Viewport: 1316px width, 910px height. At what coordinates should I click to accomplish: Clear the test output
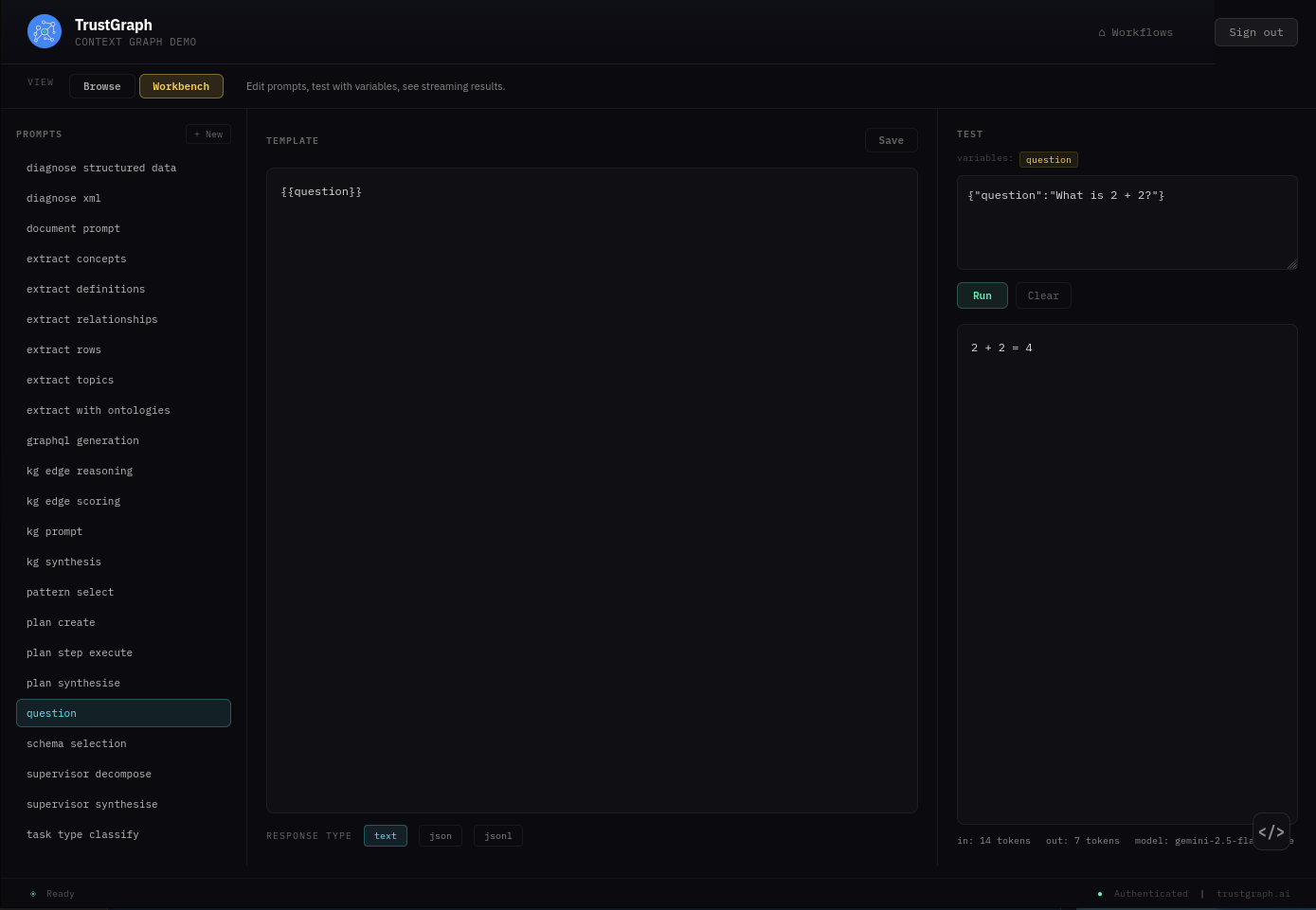coord(1043,295)
